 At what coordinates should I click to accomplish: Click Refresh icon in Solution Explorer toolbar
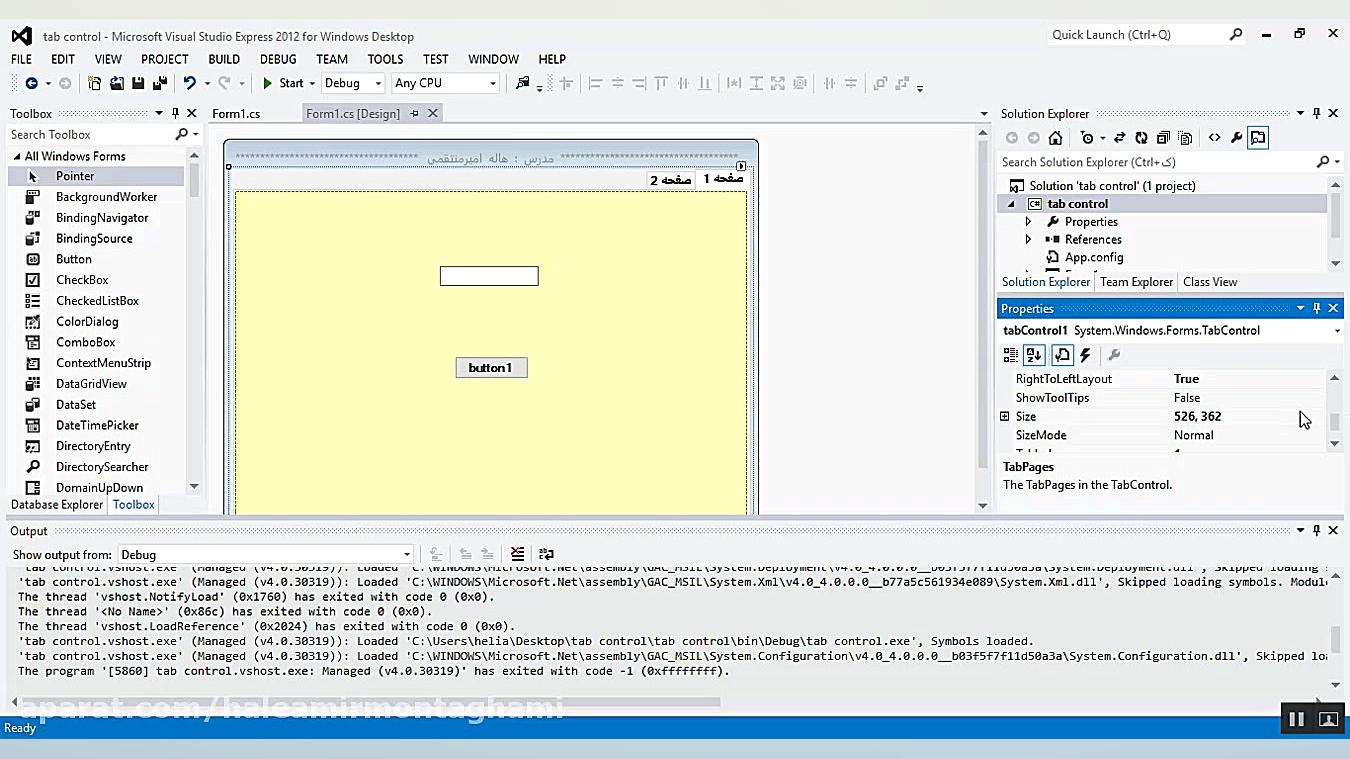click(1141, 138)
